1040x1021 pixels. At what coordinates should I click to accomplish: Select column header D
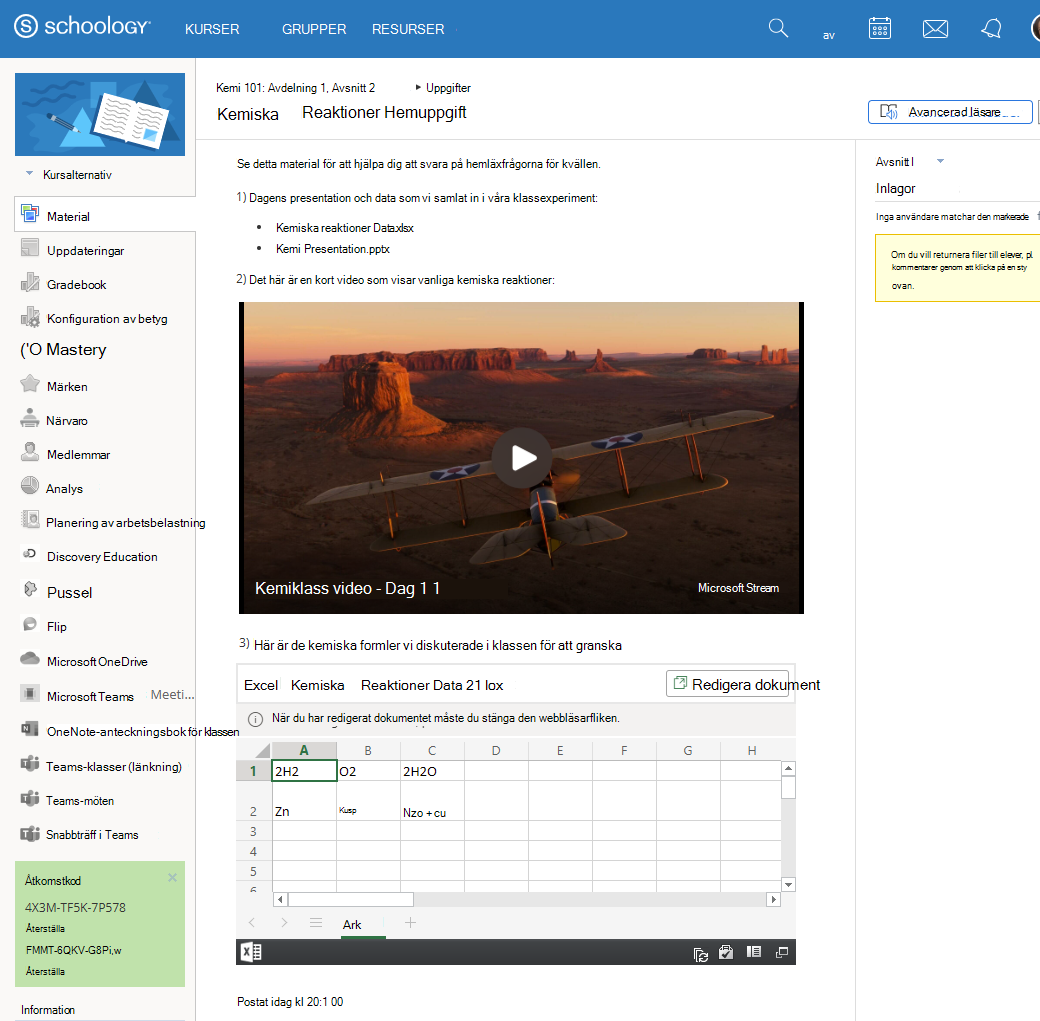(496, 750)
